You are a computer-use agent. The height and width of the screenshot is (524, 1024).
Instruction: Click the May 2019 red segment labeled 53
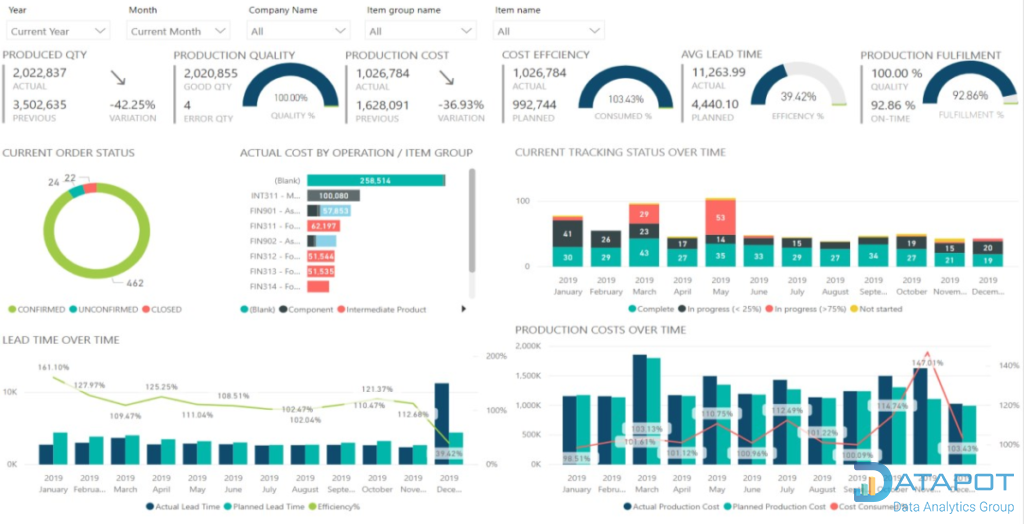[720, 216]
